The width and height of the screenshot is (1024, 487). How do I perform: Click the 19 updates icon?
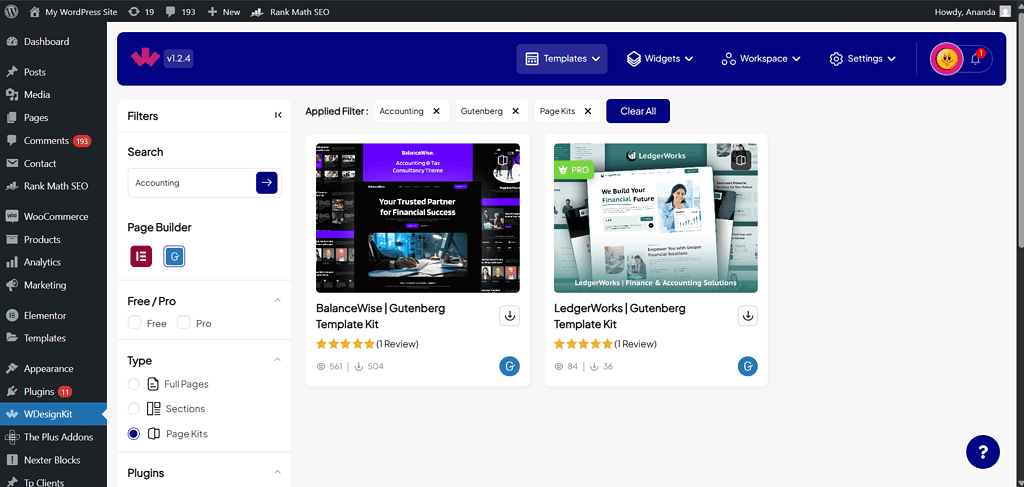click(141, 12)
